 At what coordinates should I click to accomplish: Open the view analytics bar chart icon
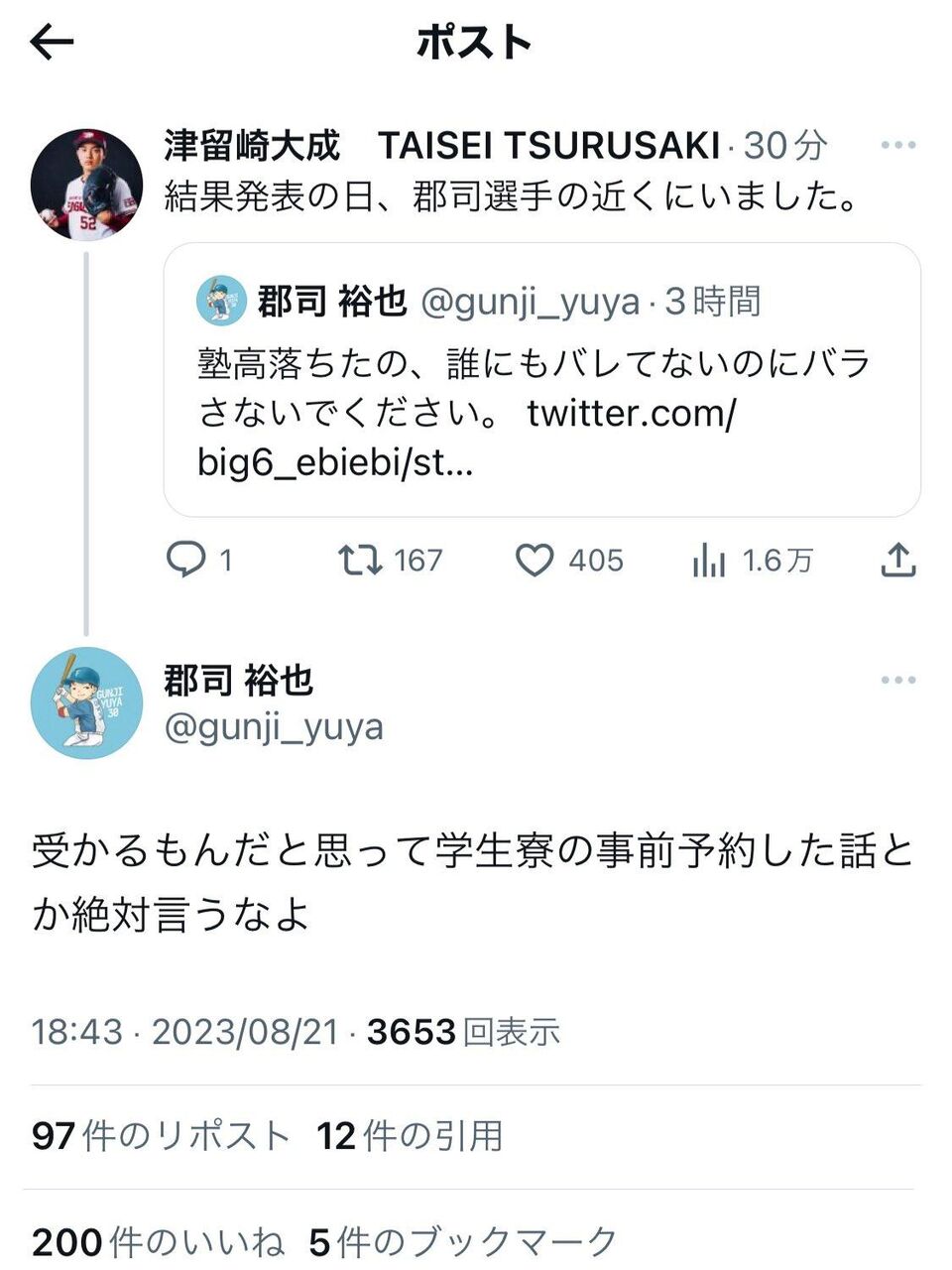708,562
